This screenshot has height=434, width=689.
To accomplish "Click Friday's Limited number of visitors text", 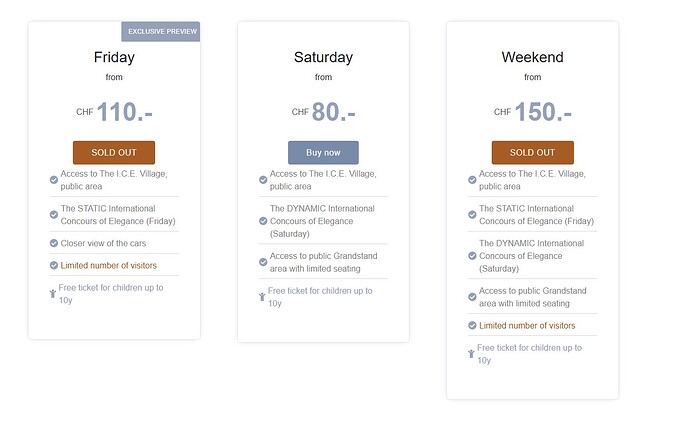I will [109, 265].
